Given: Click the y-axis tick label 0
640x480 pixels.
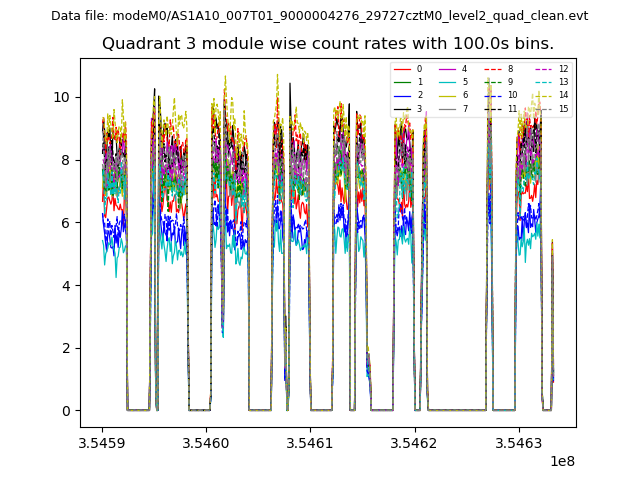Looking at the screenshot, I should pyautogui.click(x=66, y=411).
